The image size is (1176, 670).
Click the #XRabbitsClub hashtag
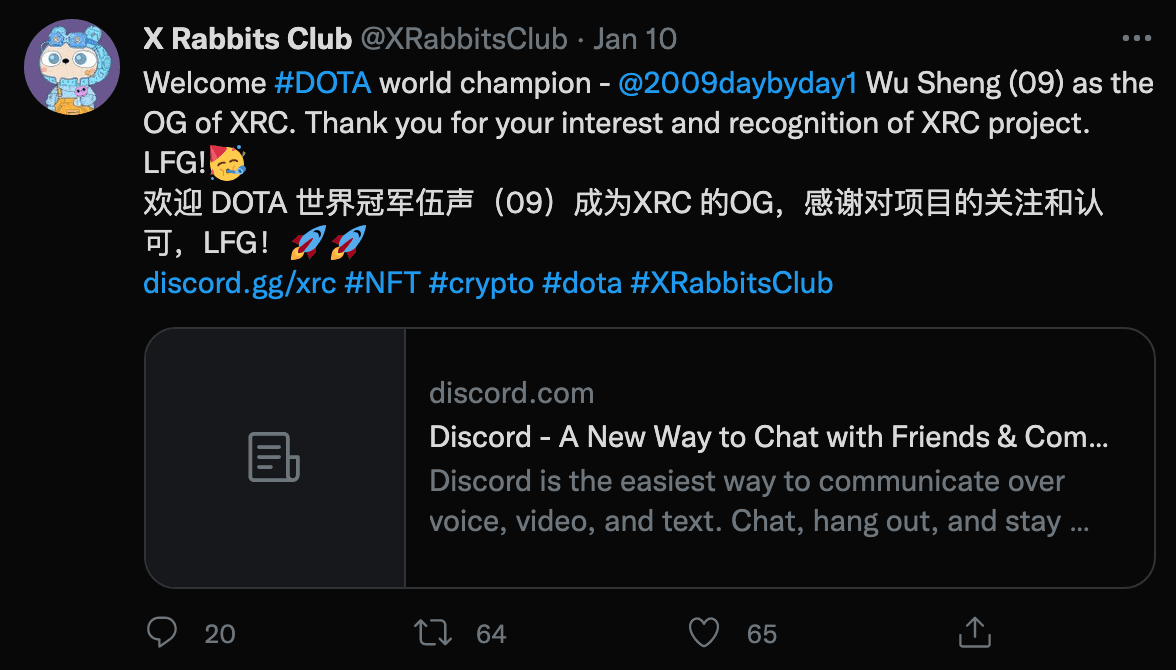coord(731,283)
